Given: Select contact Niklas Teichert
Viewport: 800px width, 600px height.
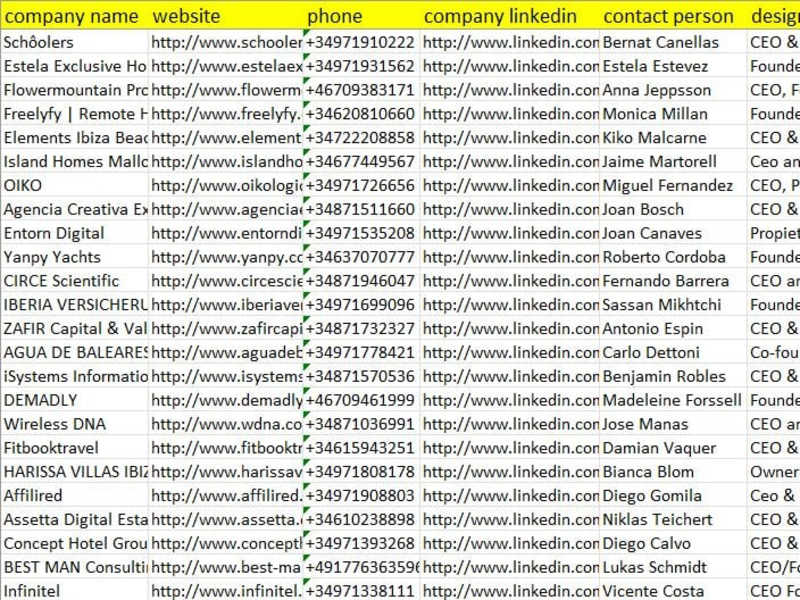Looking at the screenshot, I should point(673,519).
